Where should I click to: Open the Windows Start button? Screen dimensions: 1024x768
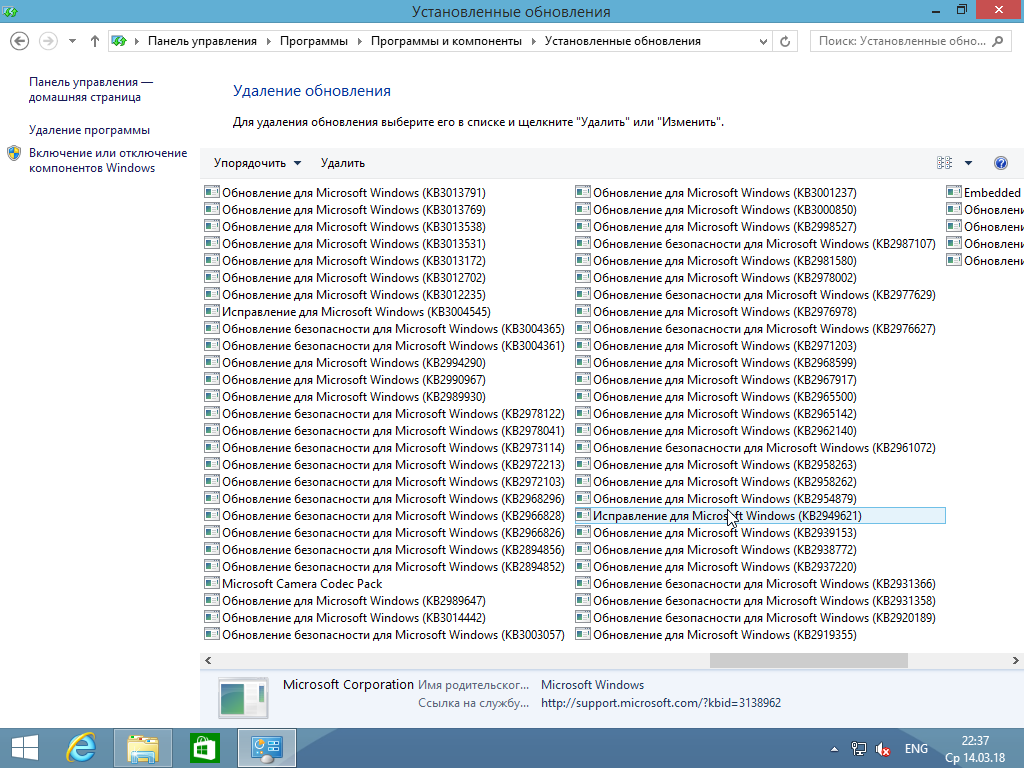point(25,748)
